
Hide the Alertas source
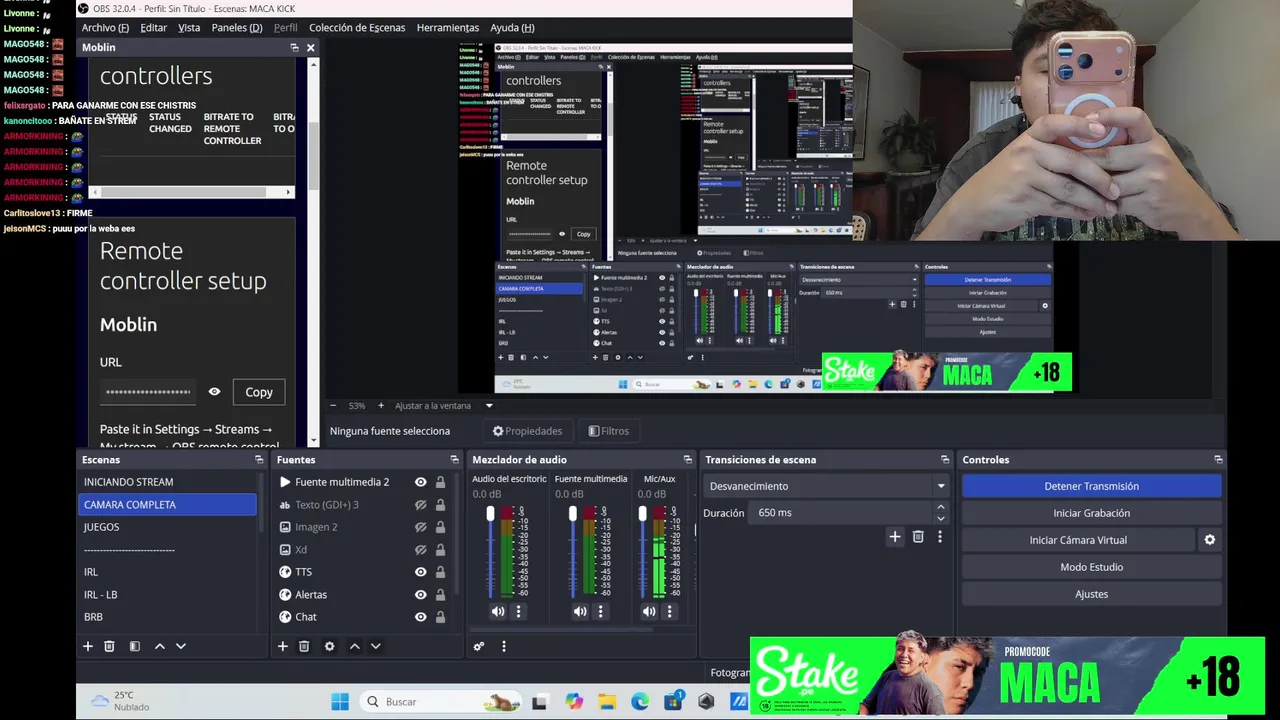[x=421, y=595]
